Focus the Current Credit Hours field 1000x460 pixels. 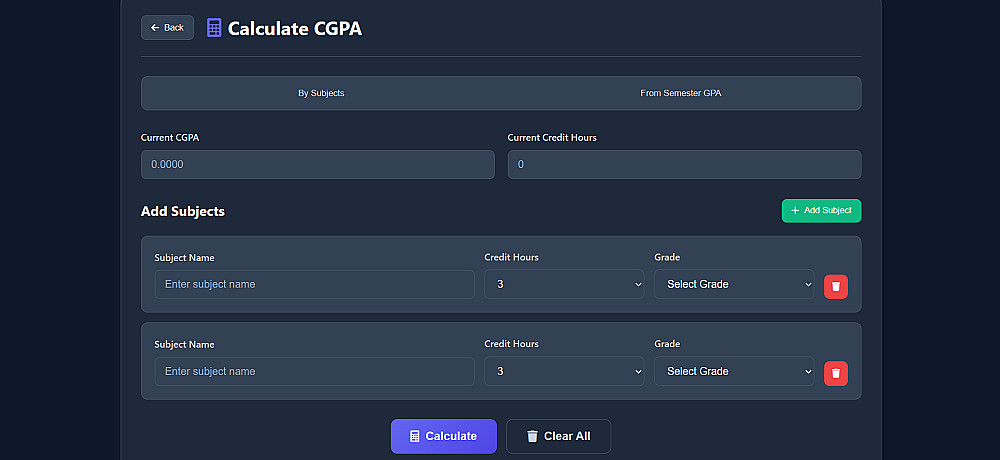[684, 164]
